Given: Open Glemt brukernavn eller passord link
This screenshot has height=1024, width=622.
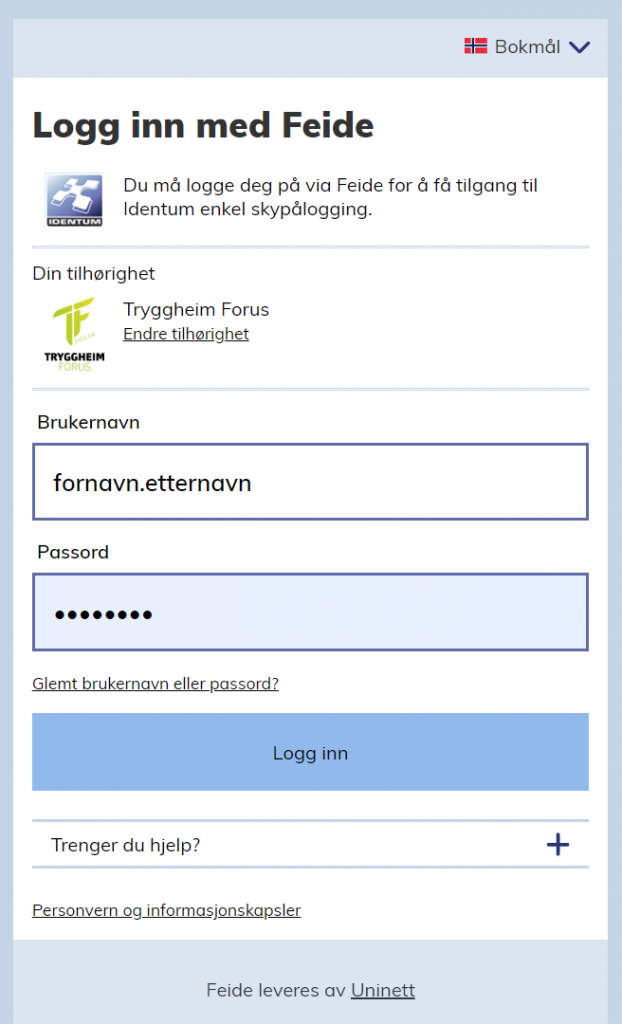Looking at the screenshot, I should pyautogui.click(x=155, y=684).
